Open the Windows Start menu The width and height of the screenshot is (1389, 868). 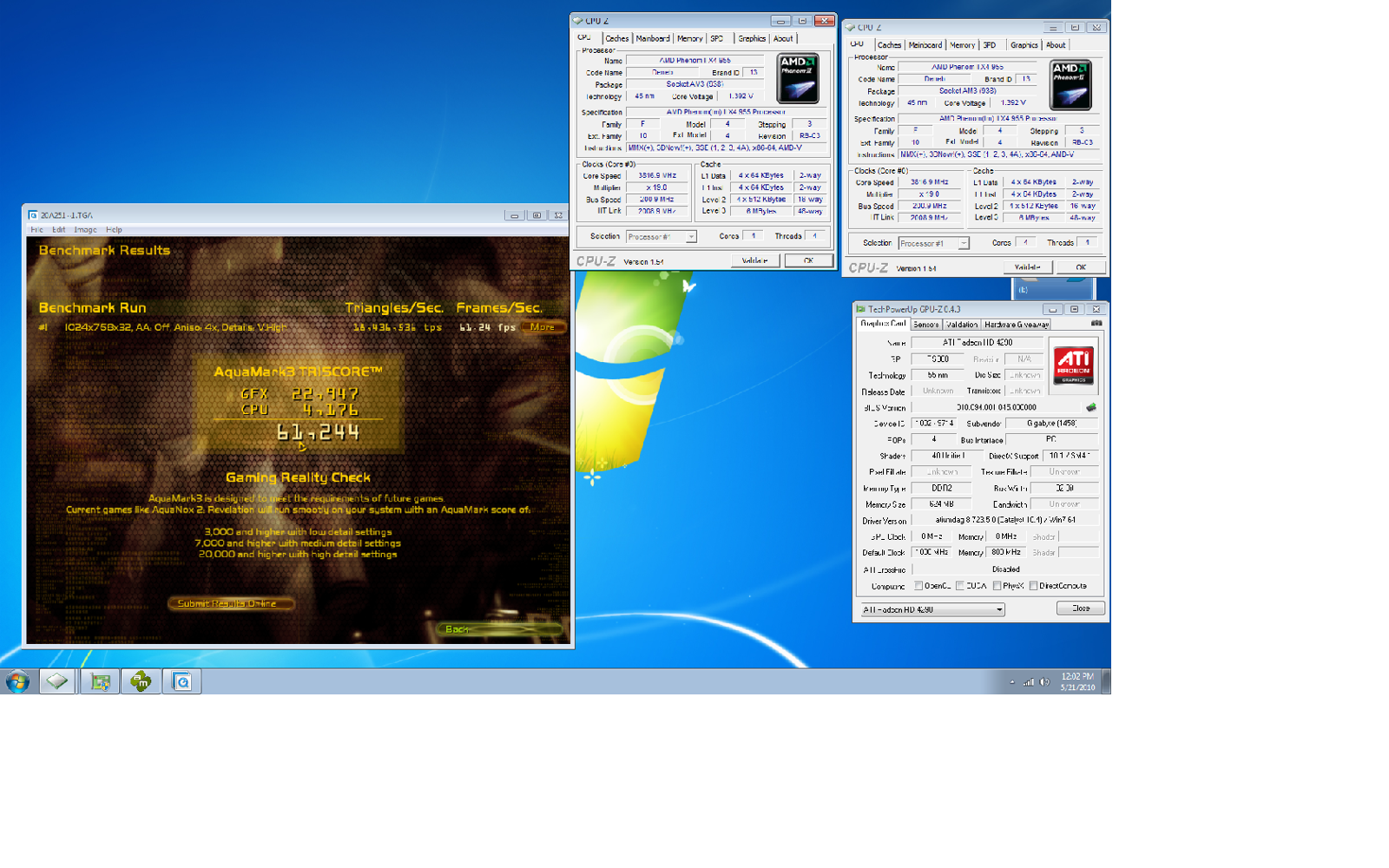16,681
